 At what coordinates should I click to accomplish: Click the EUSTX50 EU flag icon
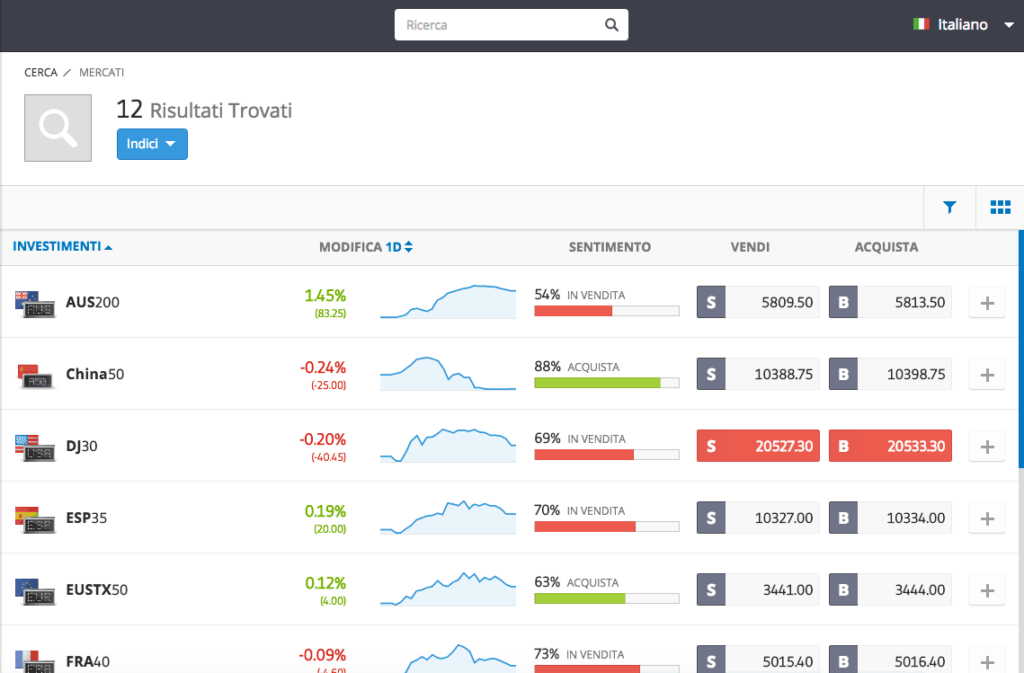[x=35, y=591]
